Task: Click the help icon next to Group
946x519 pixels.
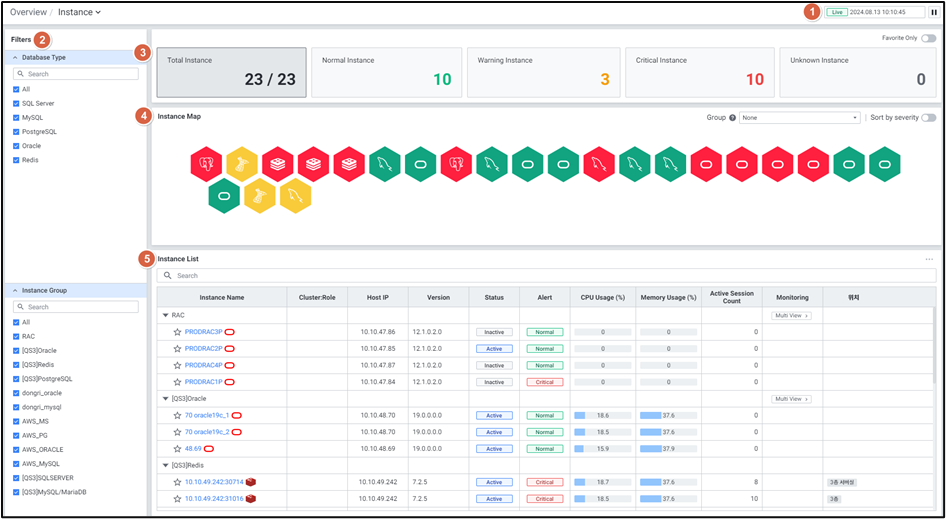Action: [733, 118]
